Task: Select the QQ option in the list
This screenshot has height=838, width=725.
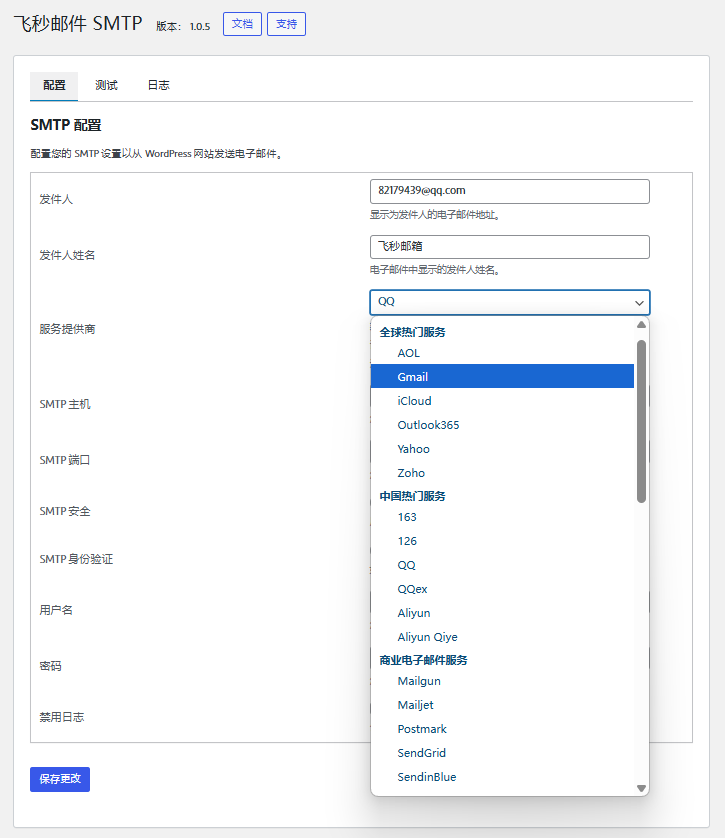Action: click(502, 565)
